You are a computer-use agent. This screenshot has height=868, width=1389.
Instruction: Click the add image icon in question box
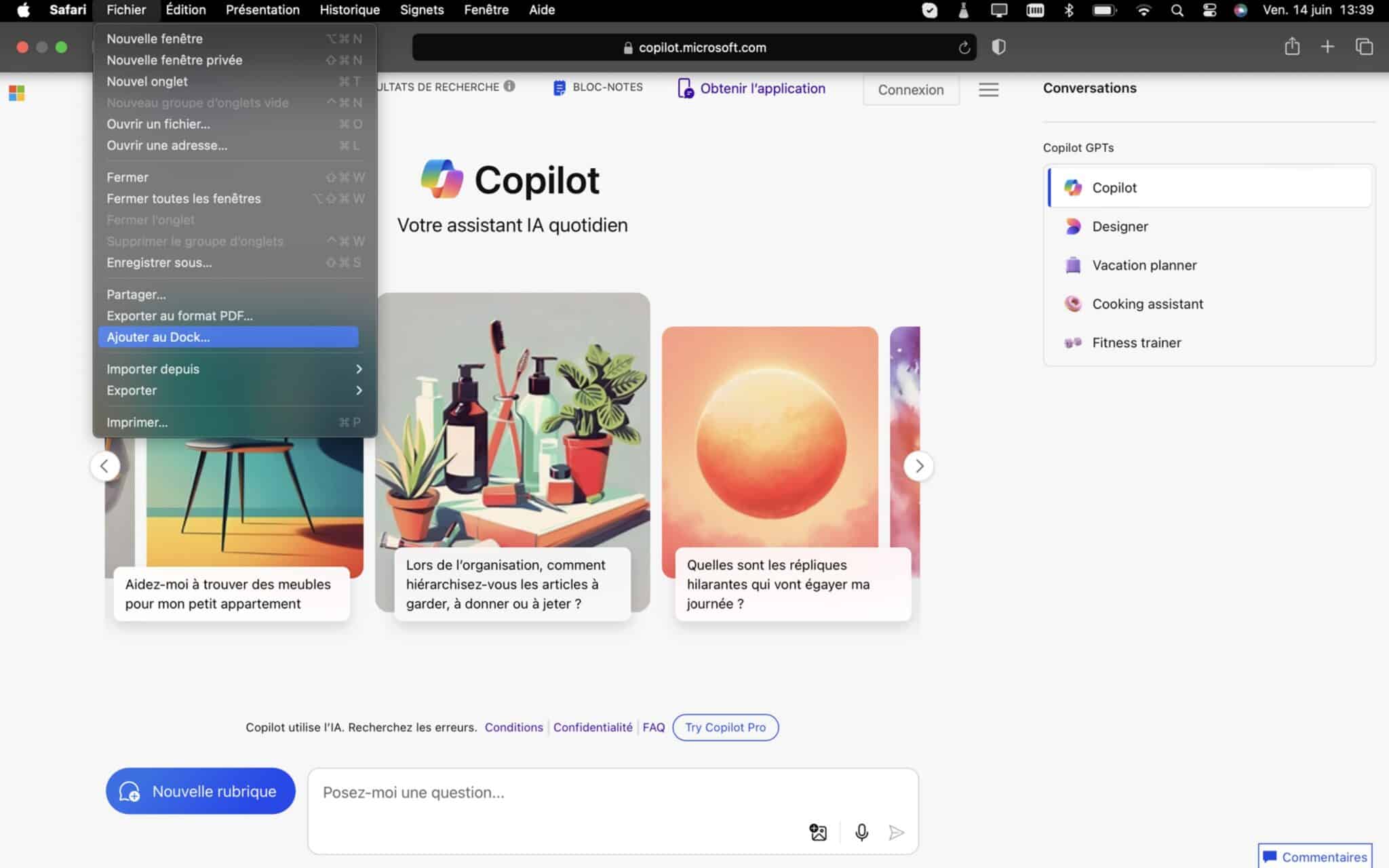818,832
